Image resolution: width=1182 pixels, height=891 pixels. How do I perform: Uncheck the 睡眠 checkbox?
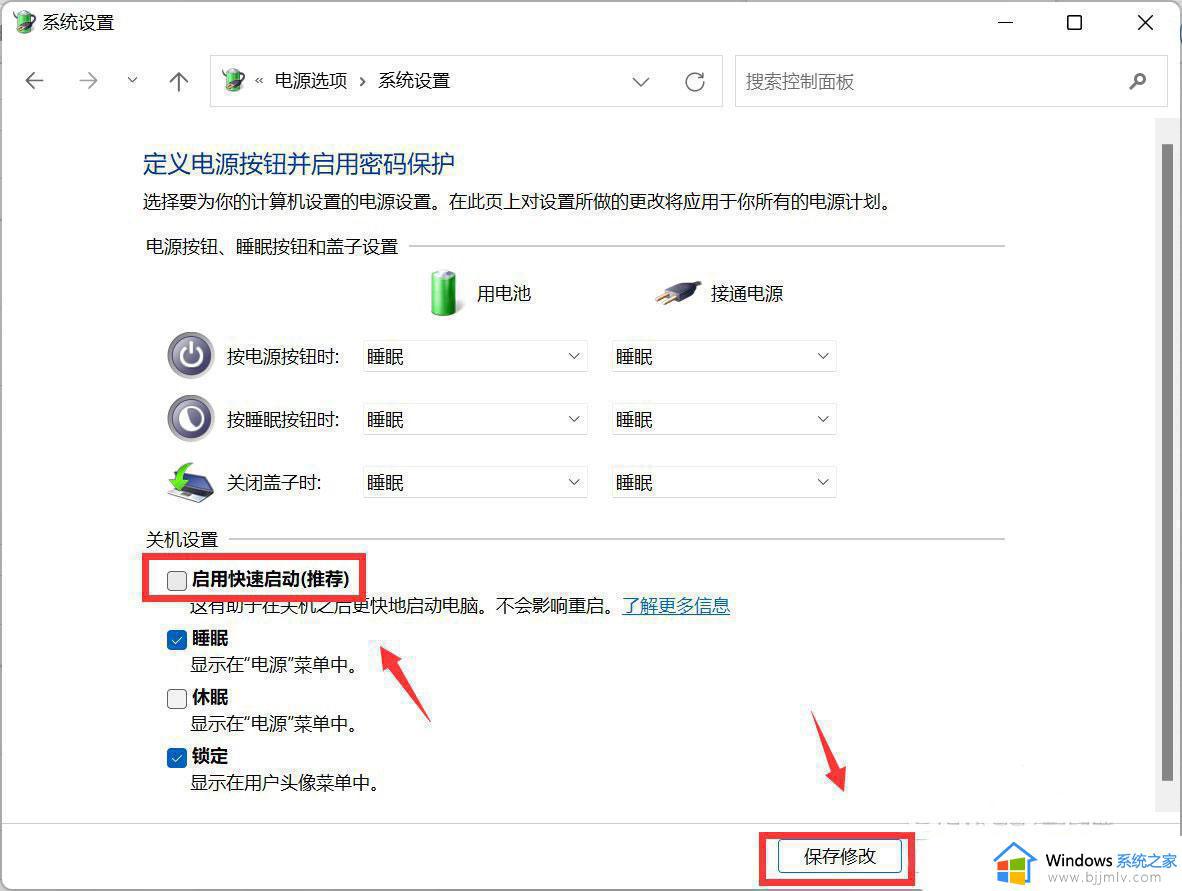177,639
